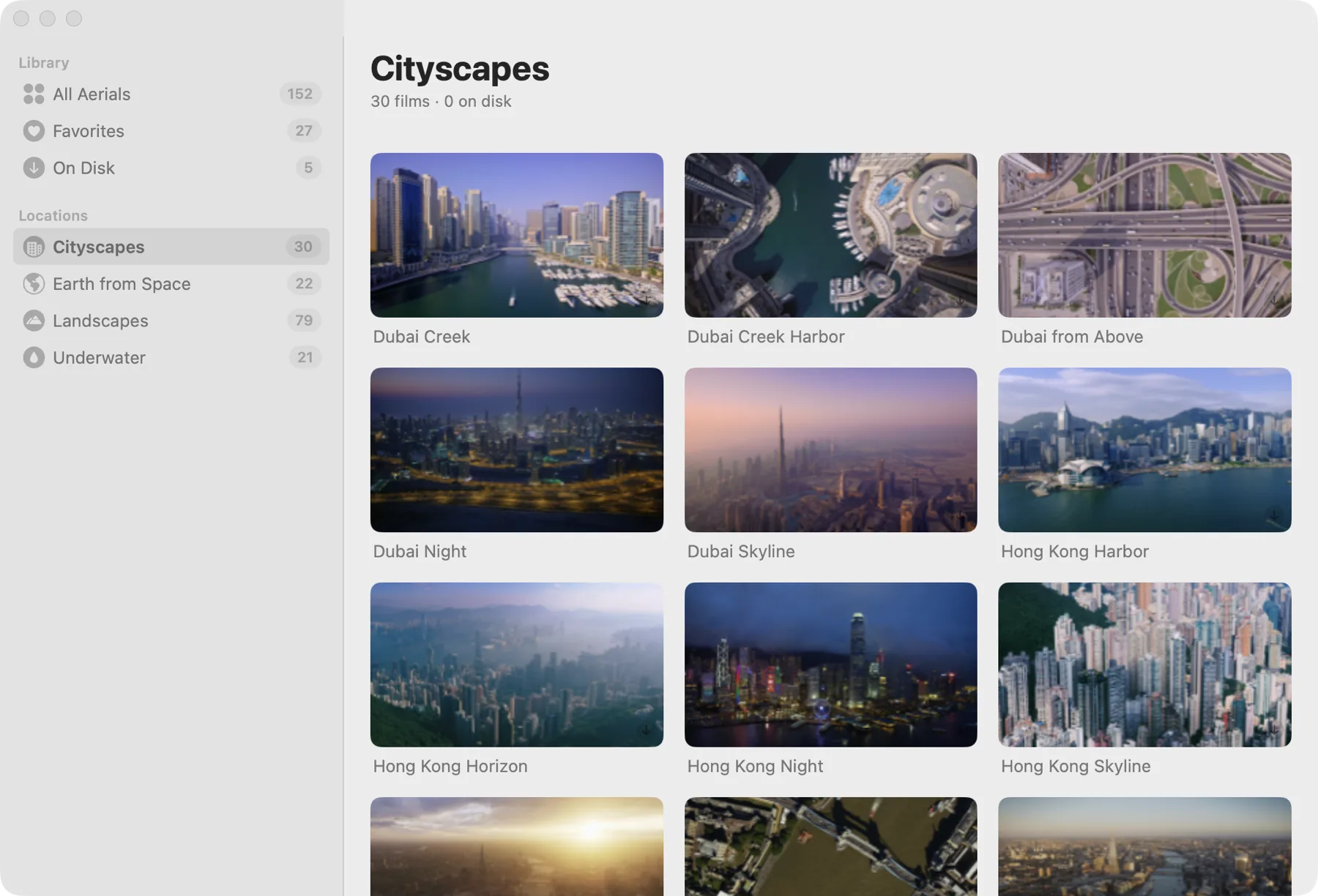Open the Dubai Creek Harbor film thumbnail

pos(830,235)
